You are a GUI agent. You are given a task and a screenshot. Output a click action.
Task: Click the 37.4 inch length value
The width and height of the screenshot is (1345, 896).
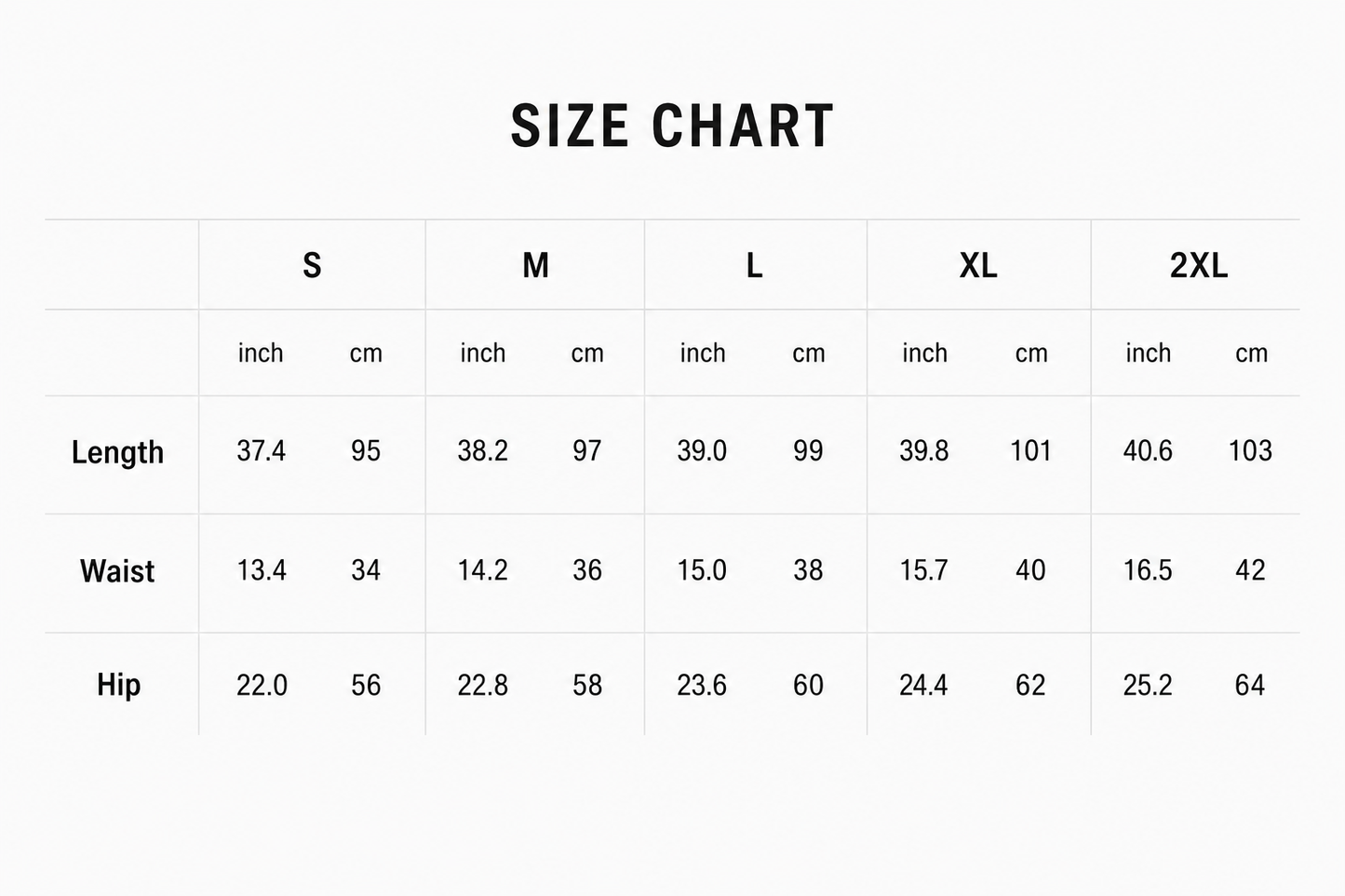[x=261, y=451]
